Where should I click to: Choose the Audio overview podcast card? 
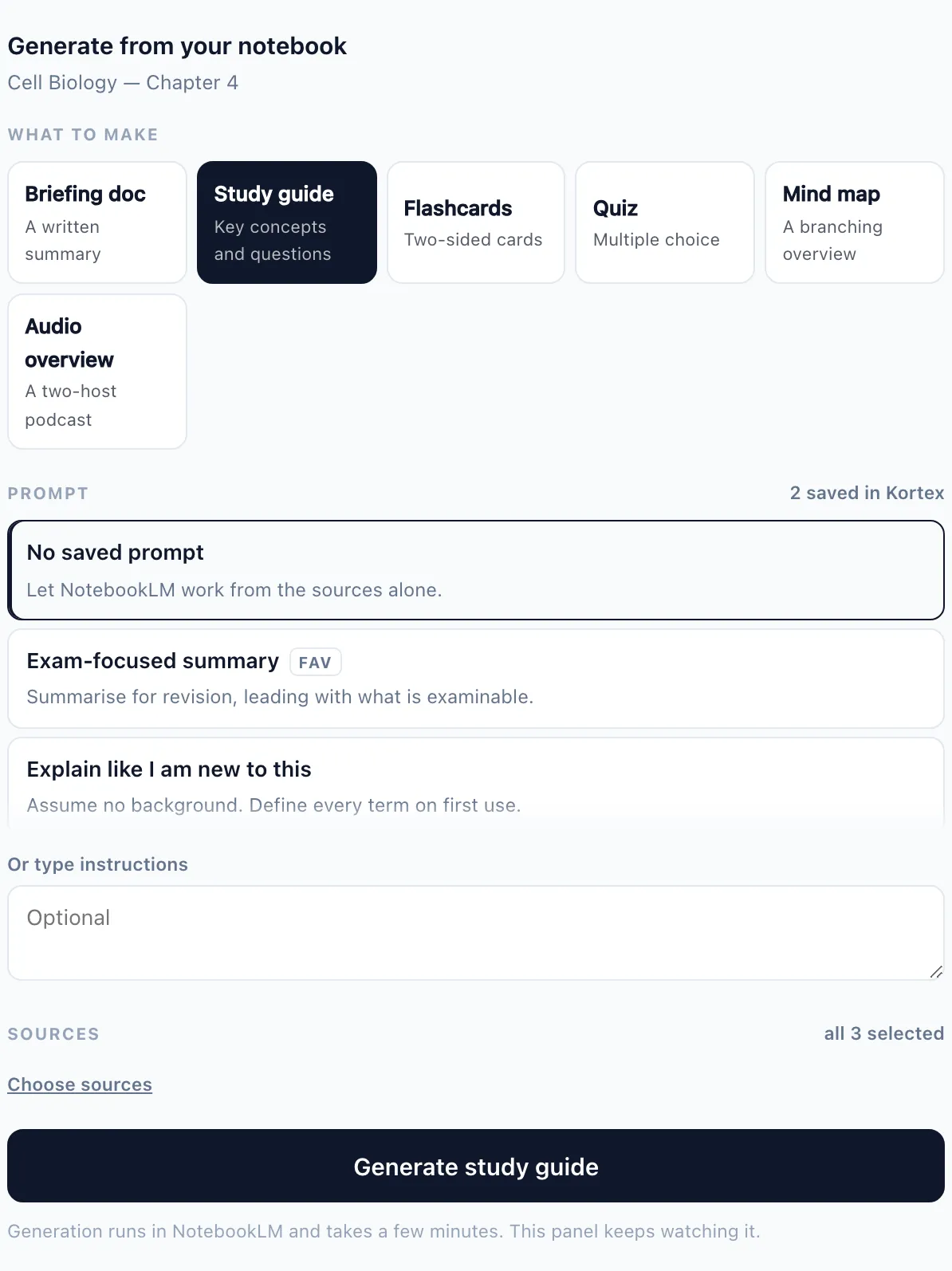pyautogui.click(x=97, y=372)
